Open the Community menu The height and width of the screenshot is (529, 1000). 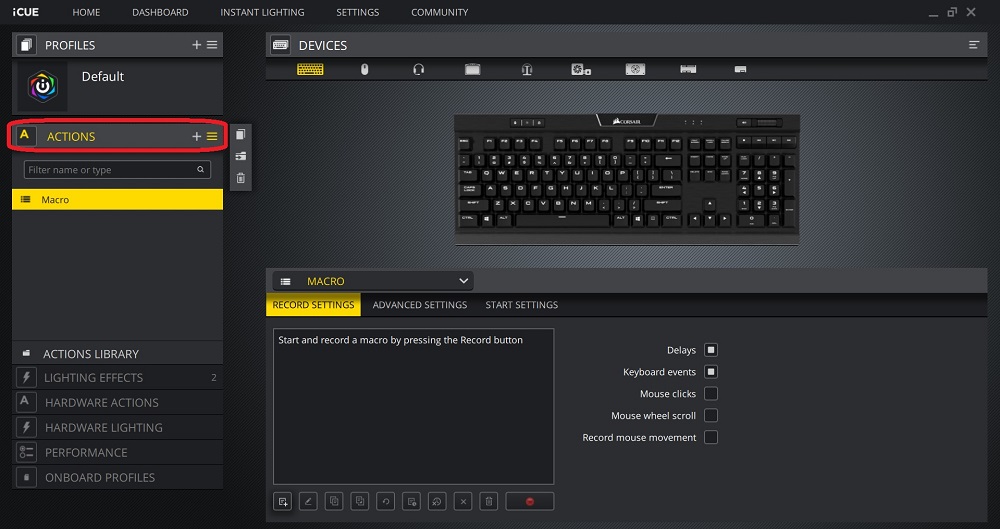click(439, 12)
